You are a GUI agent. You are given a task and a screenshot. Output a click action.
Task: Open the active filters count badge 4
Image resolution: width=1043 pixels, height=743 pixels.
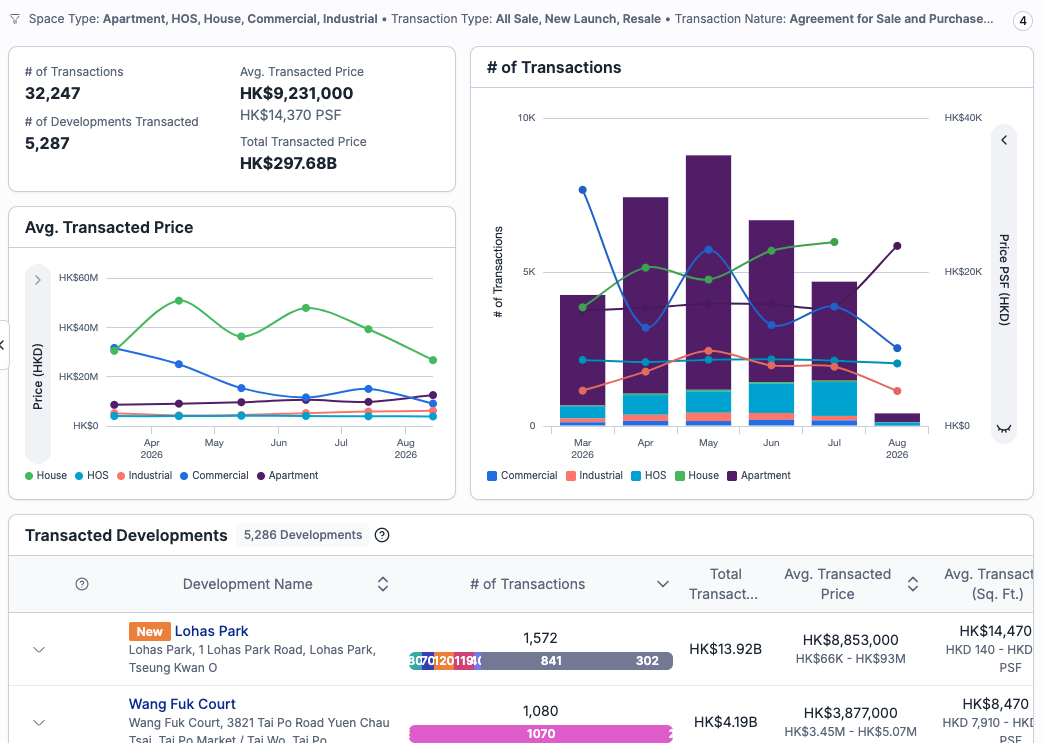1022,21
